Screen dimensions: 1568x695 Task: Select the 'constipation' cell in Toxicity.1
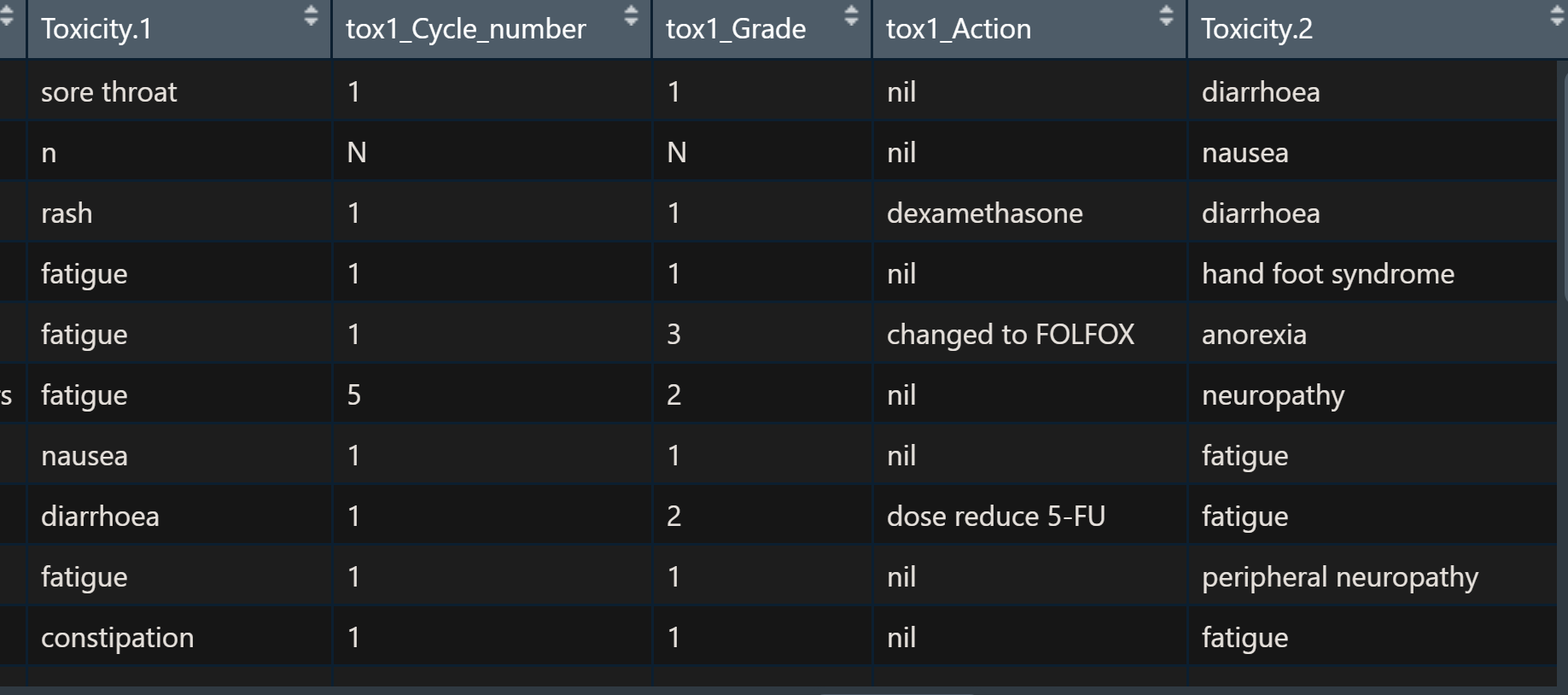tap(118, 637)
